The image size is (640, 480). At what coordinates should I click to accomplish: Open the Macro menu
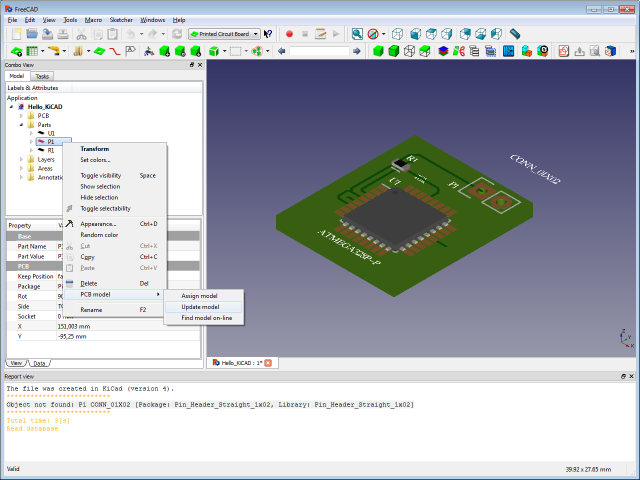[x=93, y=20]
